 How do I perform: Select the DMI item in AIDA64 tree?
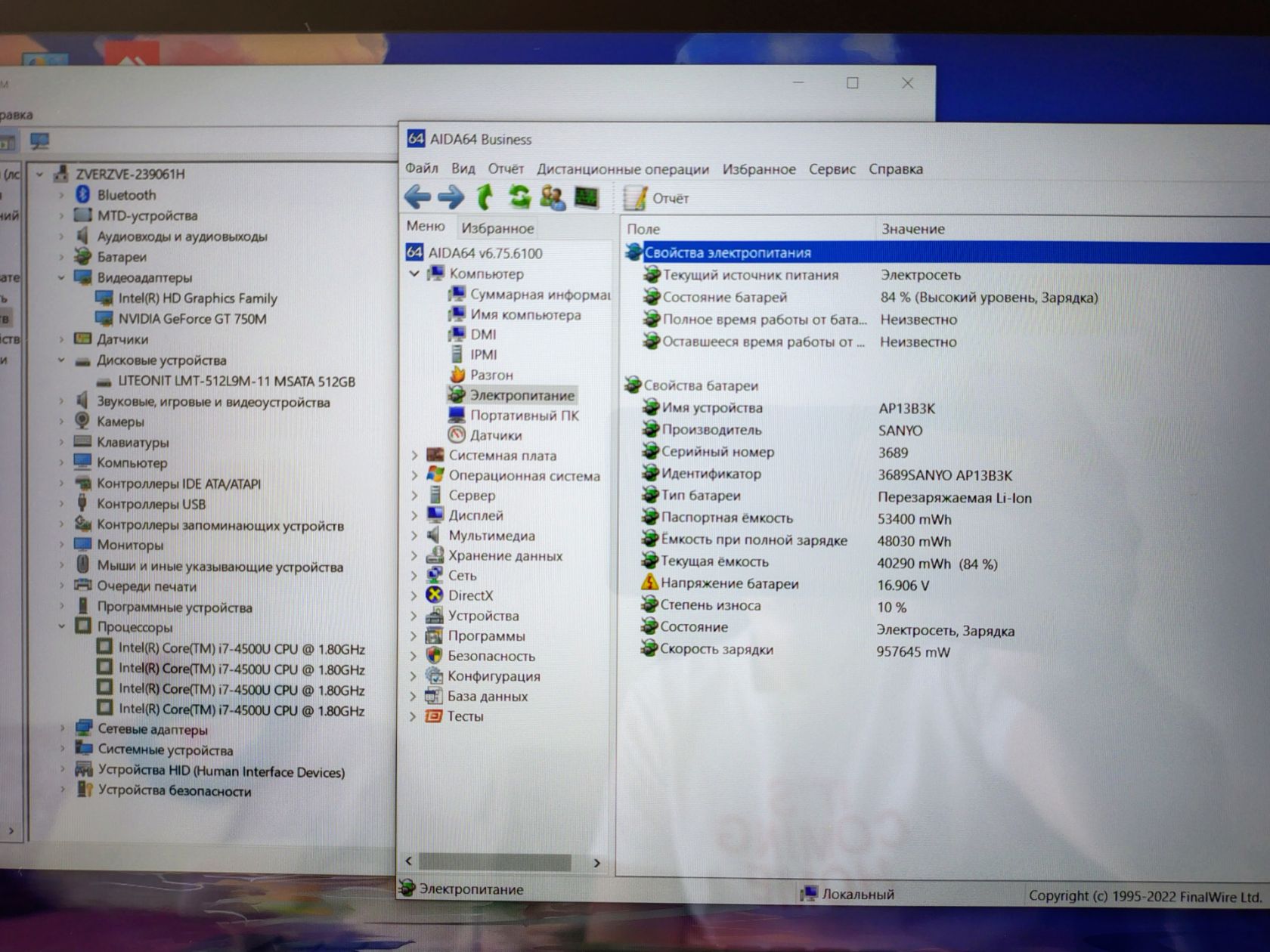point(472,335)
